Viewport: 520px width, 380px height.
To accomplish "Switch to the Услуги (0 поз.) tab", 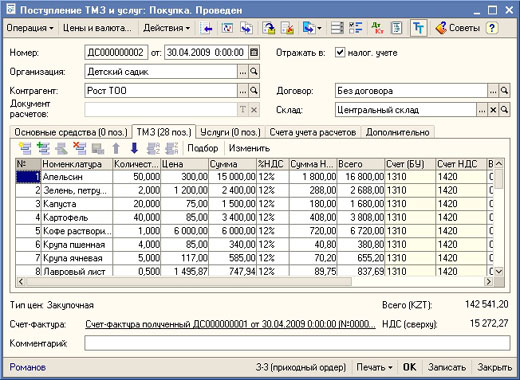I will pyautogui.click(x=230, y=132).
